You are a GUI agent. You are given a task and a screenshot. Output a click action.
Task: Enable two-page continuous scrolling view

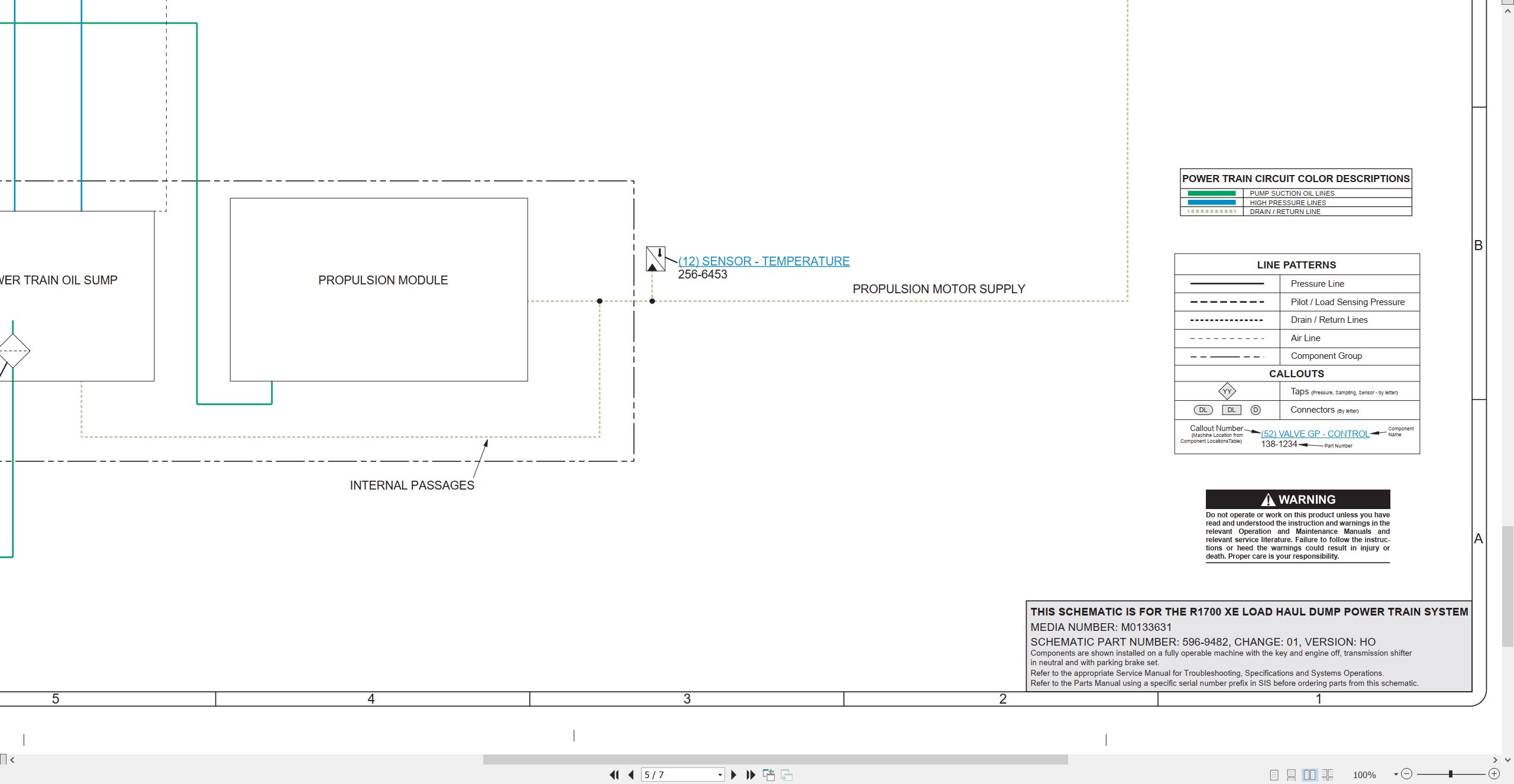pyautogui.click(x=1328, y=775)
